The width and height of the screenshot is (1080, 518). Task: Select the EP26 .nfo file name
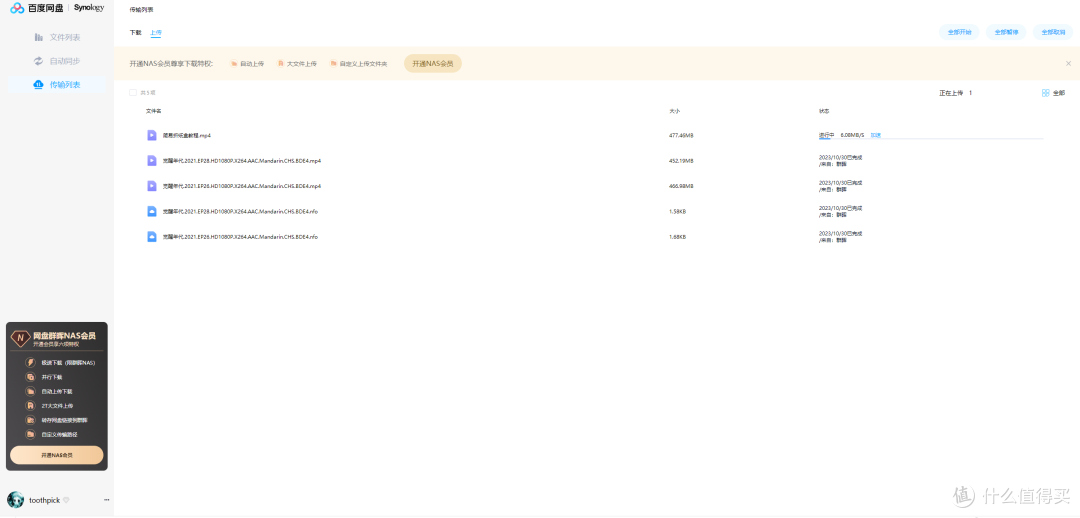pos(240,237)
